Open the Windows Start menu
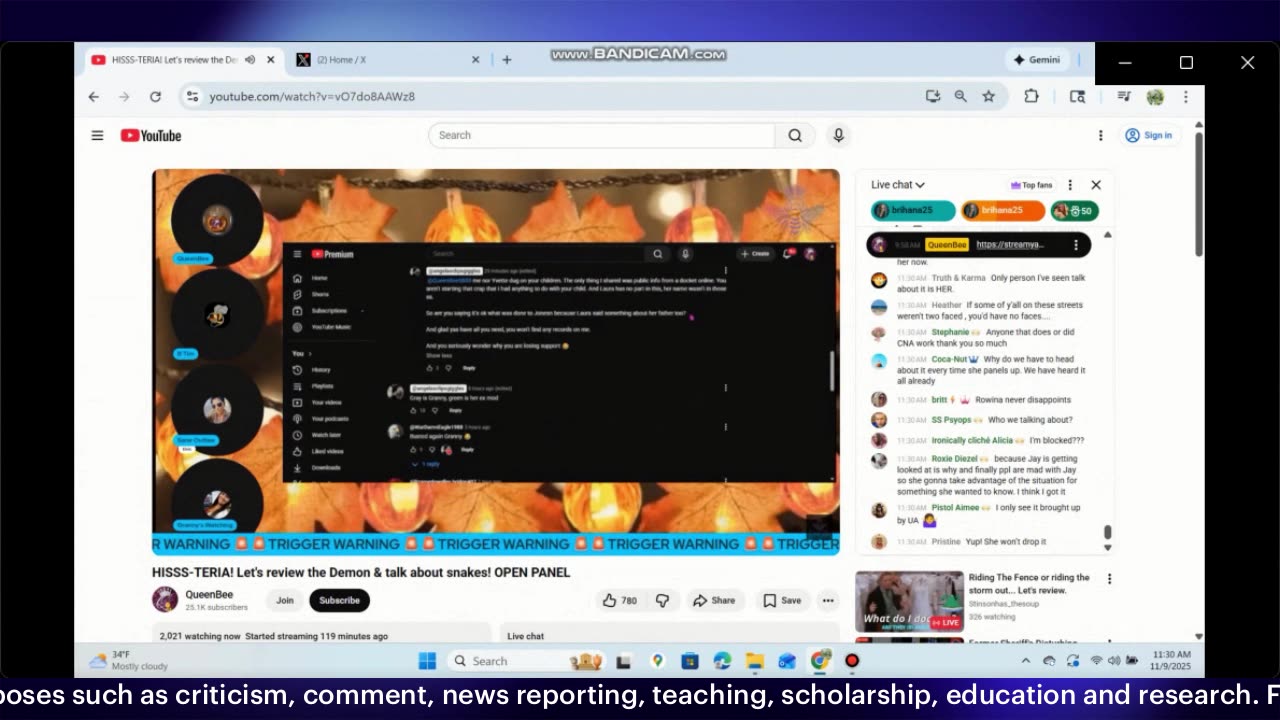The height and width of the screenshot is (720, 1280). tap(427, 661)
